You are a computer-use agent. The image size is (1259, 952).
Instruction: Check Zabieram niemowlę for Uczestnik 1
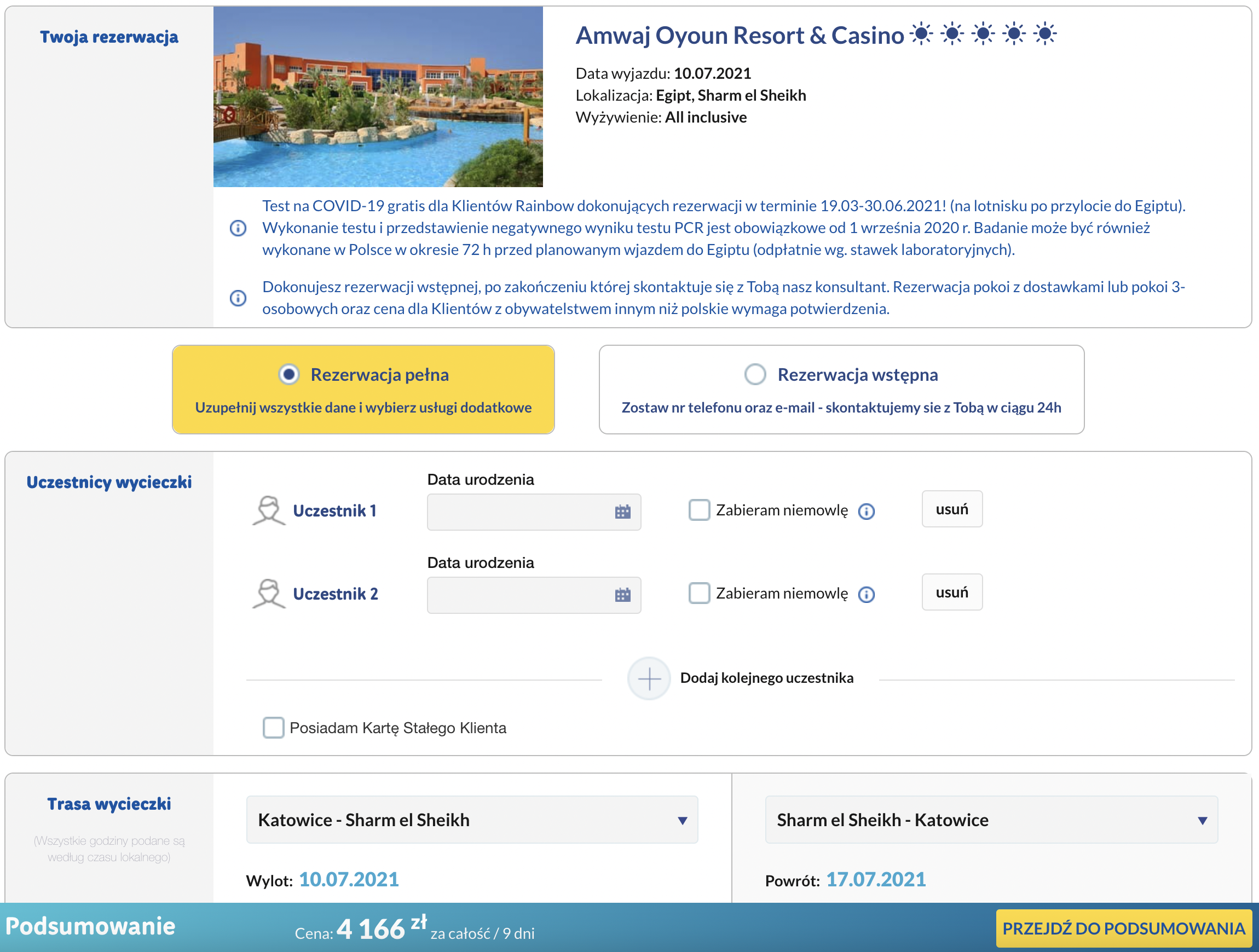[699, 510]
